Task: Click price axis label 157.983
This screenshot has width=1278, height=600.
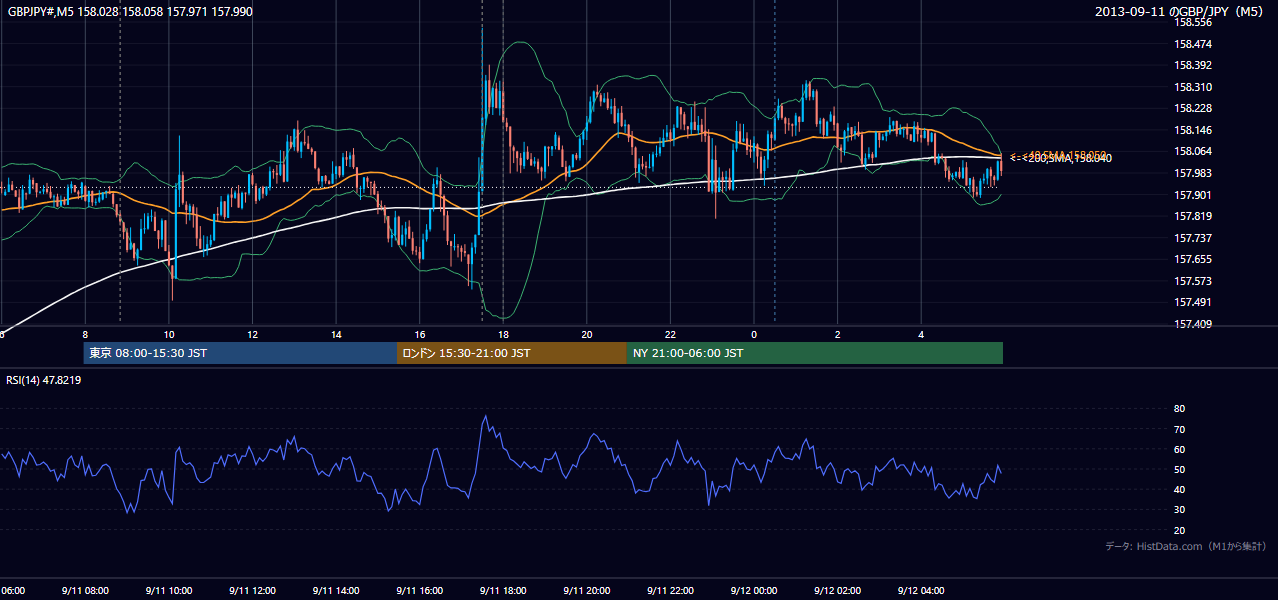Action: (1193, 173)
